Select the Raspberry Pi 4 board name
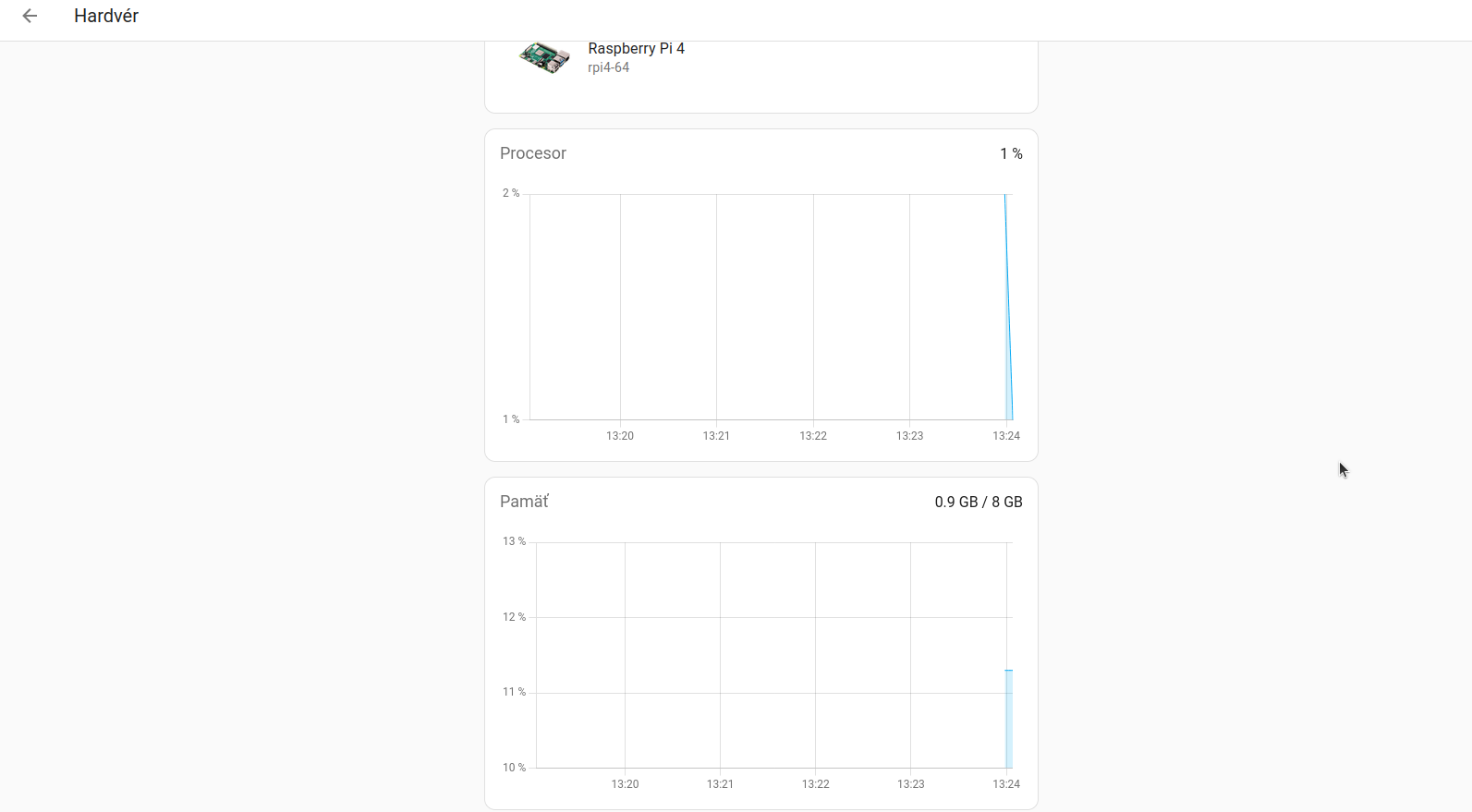The width and height of the screenshot is (1472, 812). pos(636,48)
